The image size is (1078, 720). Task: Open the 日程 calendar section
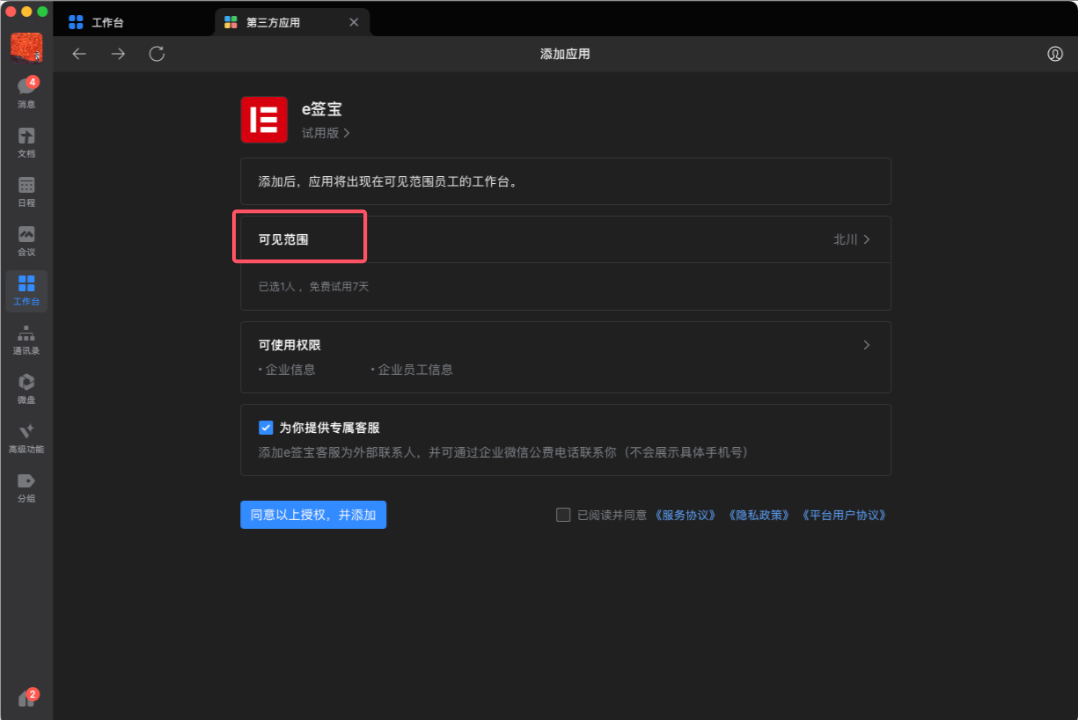point(26,192)
